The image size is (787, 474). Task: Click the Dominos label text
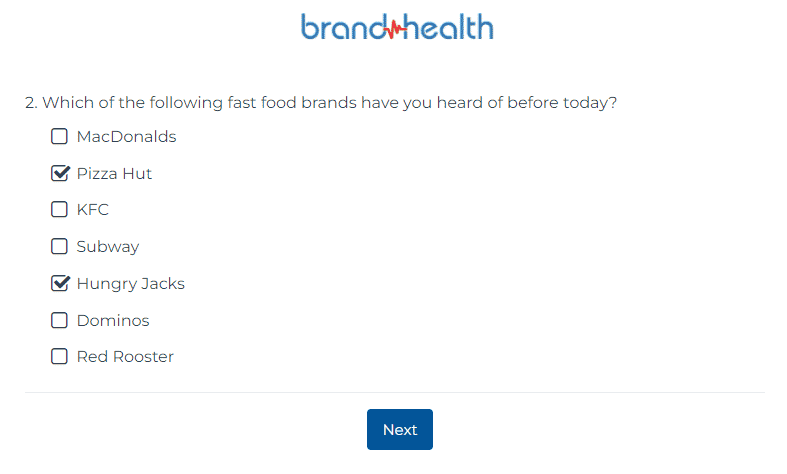click(113, 321)
